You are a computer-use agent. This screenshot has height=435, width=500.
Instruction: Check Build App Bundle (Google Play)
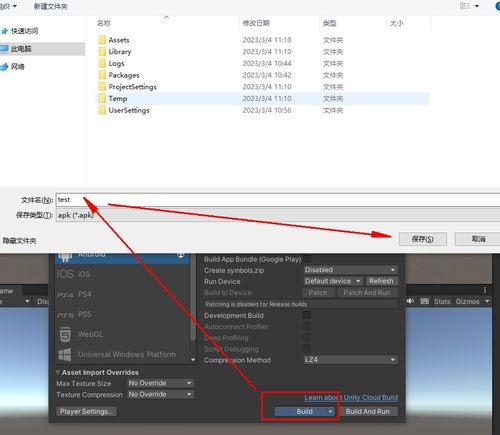[307, 259]
